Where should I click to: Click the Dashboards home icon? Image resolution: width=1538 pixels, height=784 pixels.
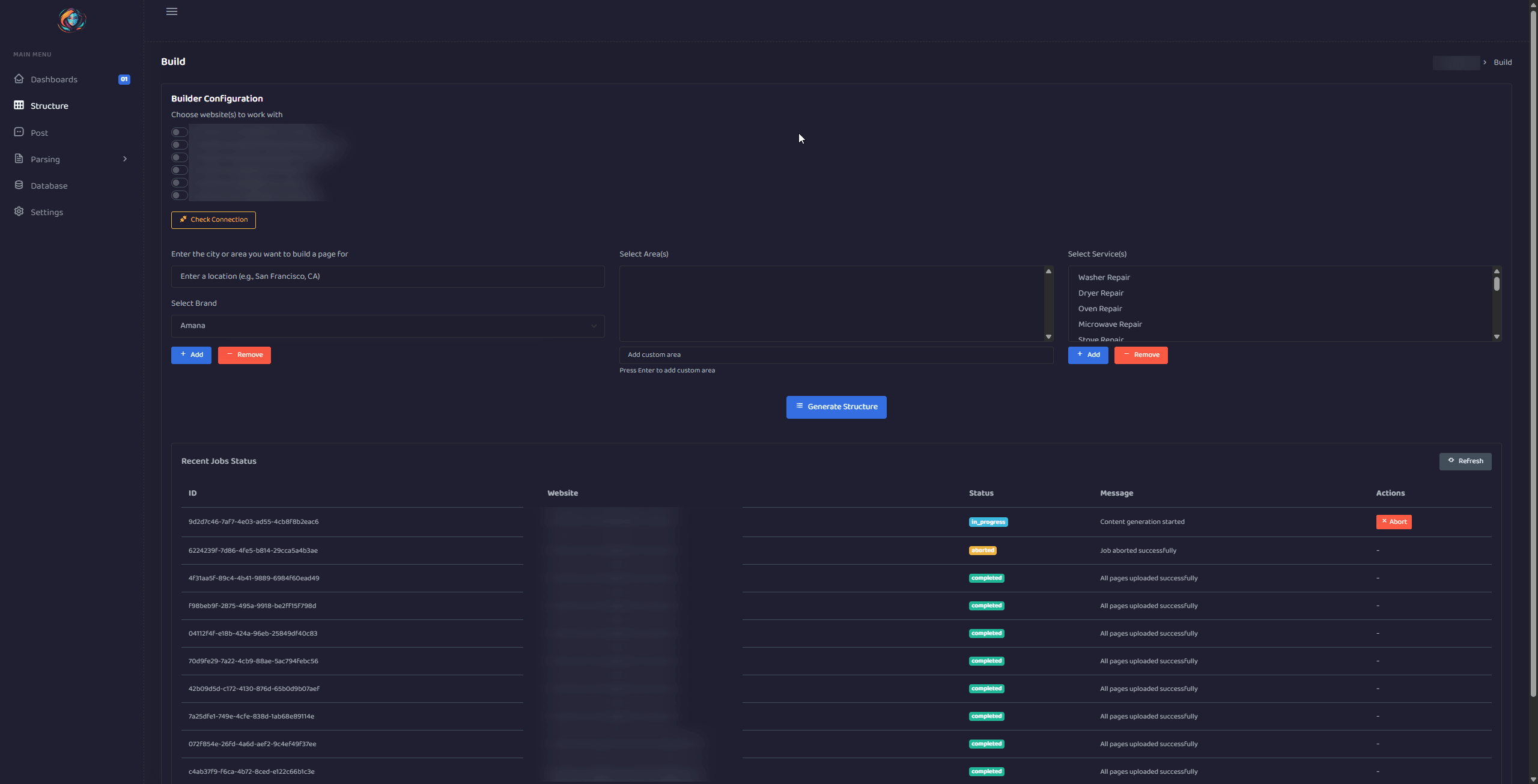coord(19,79)
